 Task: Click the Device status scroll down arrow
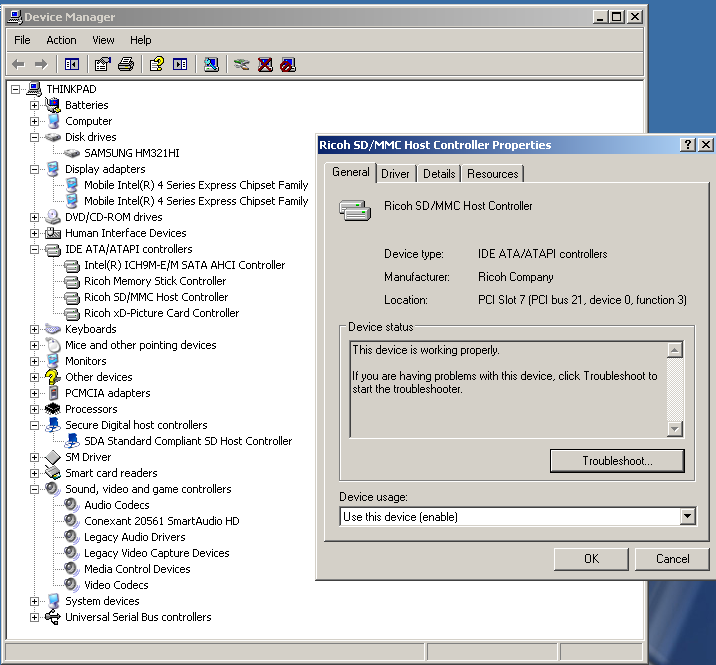pyautogui.click(x=675, y=428)
